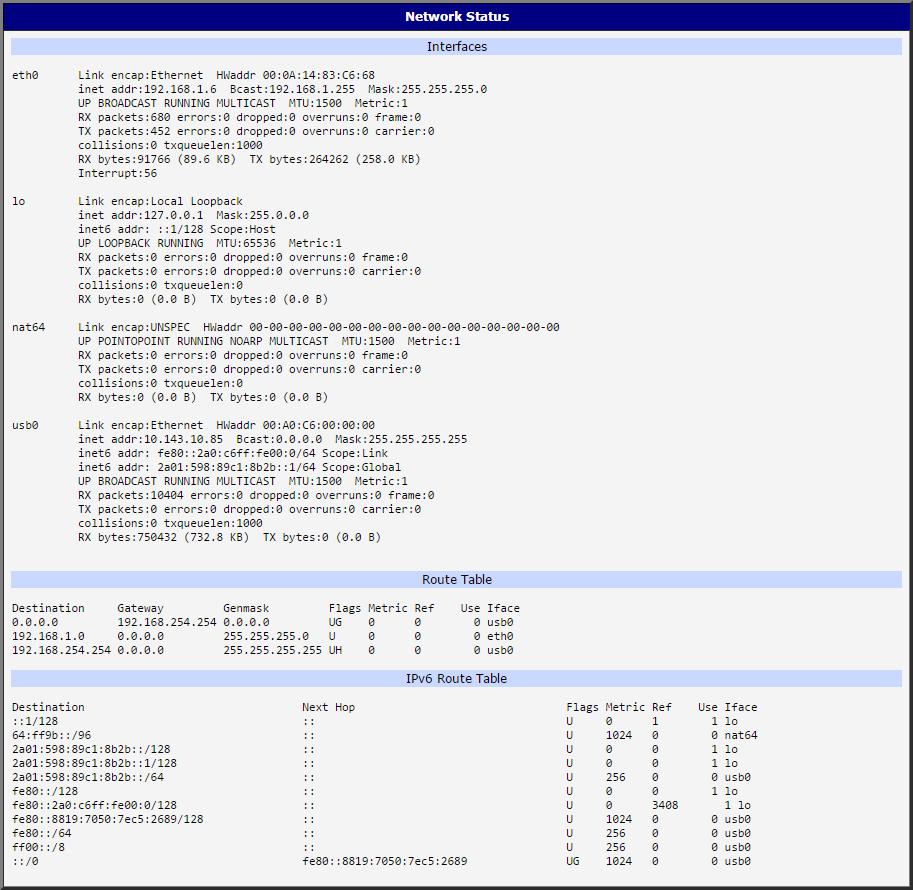
Task: Click inet6 fe80::2a0:c6ff:fe00:0/64 Scope:Link line
Action: (233, 453)
